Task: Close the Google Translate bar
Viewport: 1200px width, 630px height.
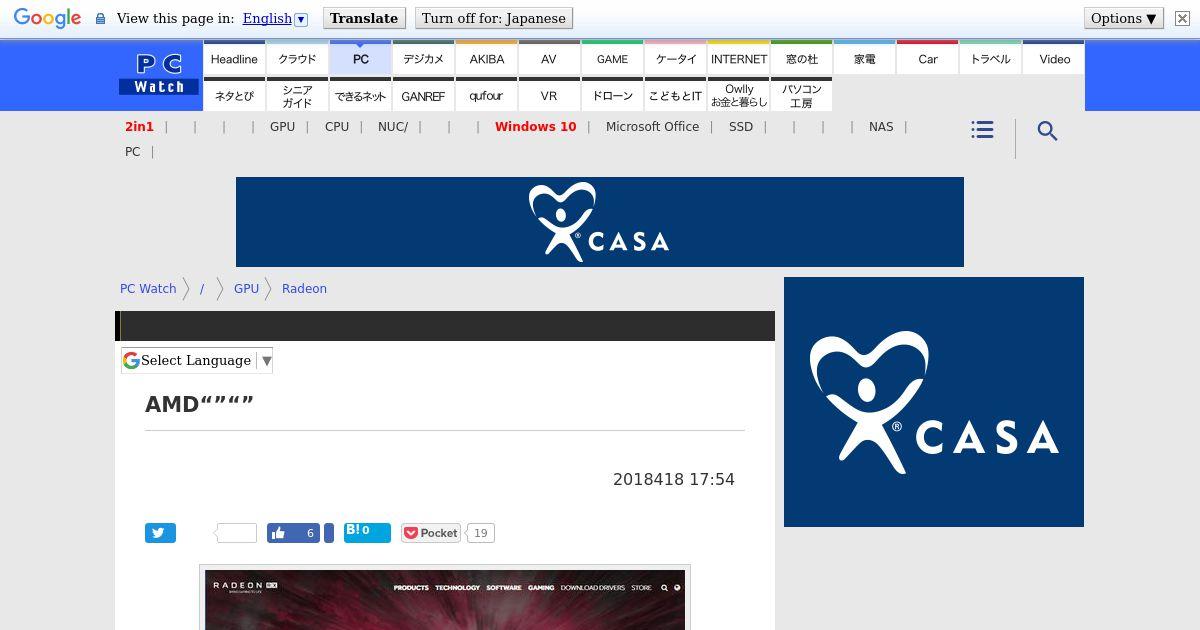Action: [1182, 18]
